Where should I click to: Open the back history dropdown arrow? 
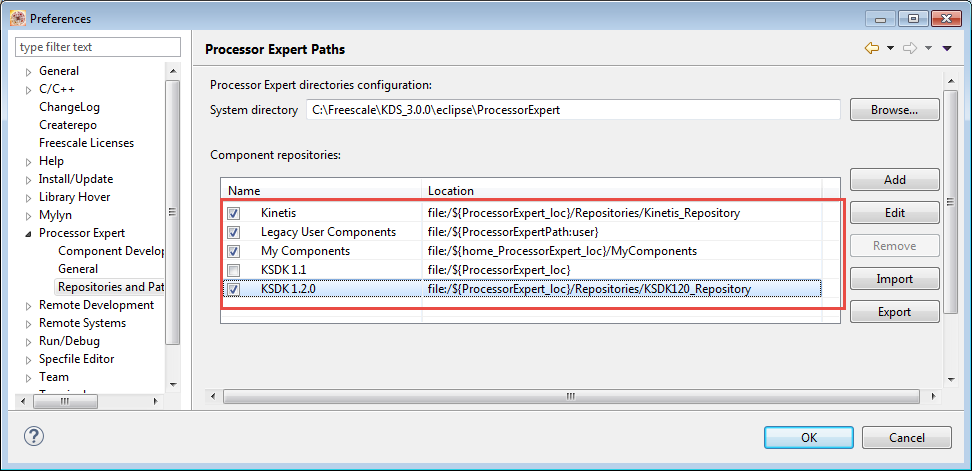pyautogui.click(x=890, y=48)
